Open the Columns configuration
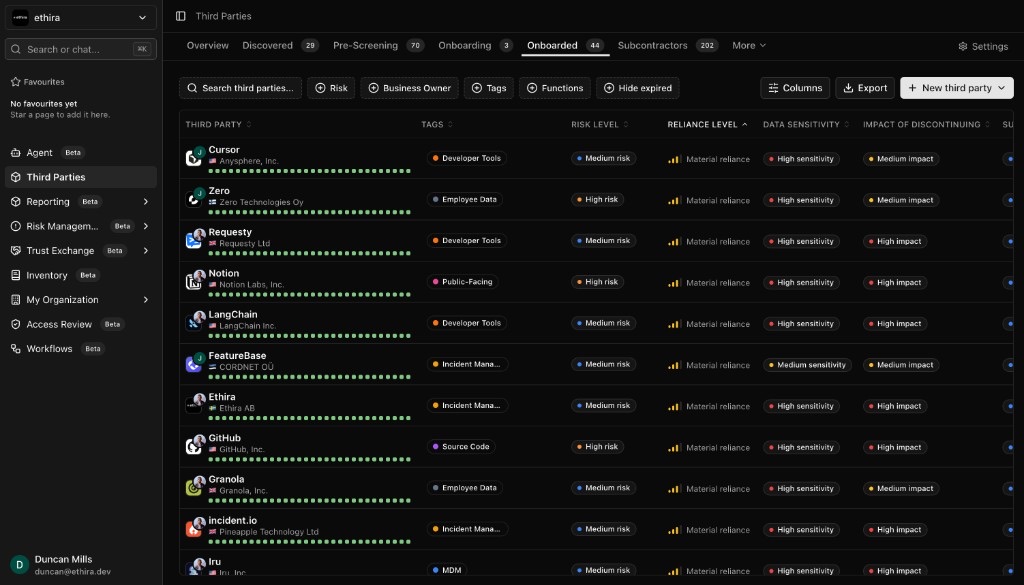Image resolution: width=1024 pixels, height=585 pixels. (x=795, y=88)
